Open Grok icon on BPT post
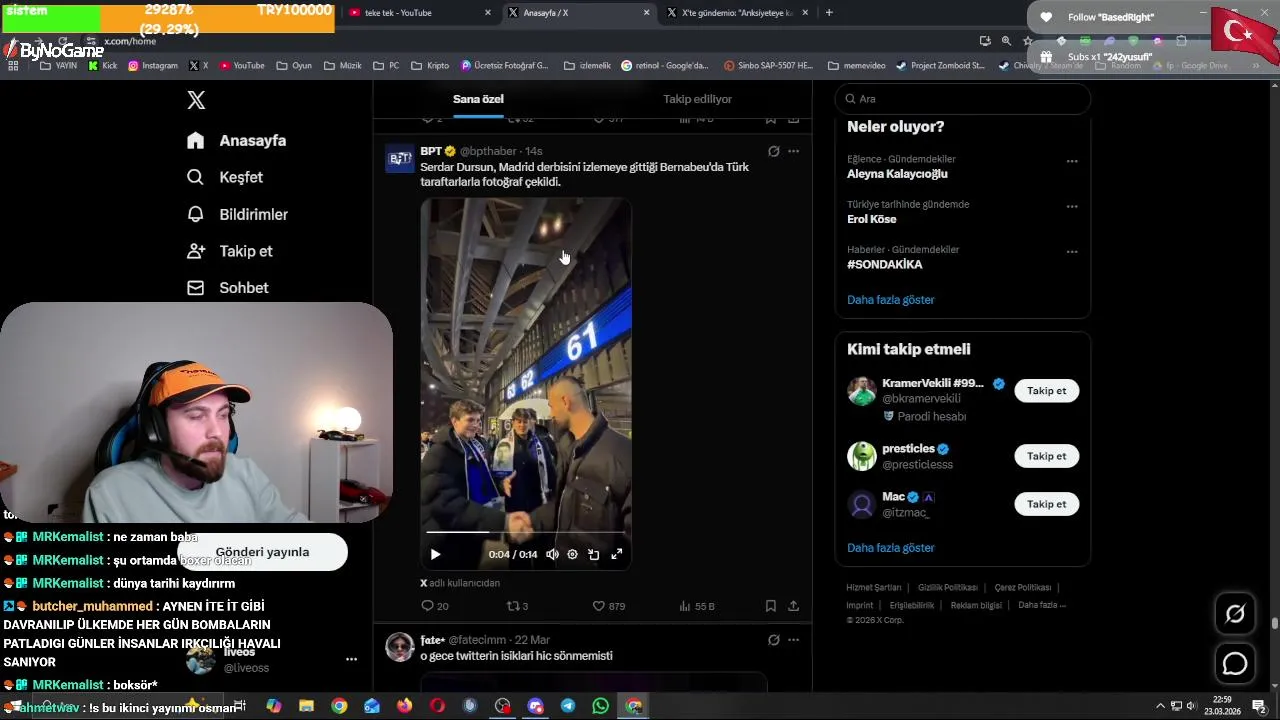Viewport: 1280px width, 720px height. [x=773, y=151]
